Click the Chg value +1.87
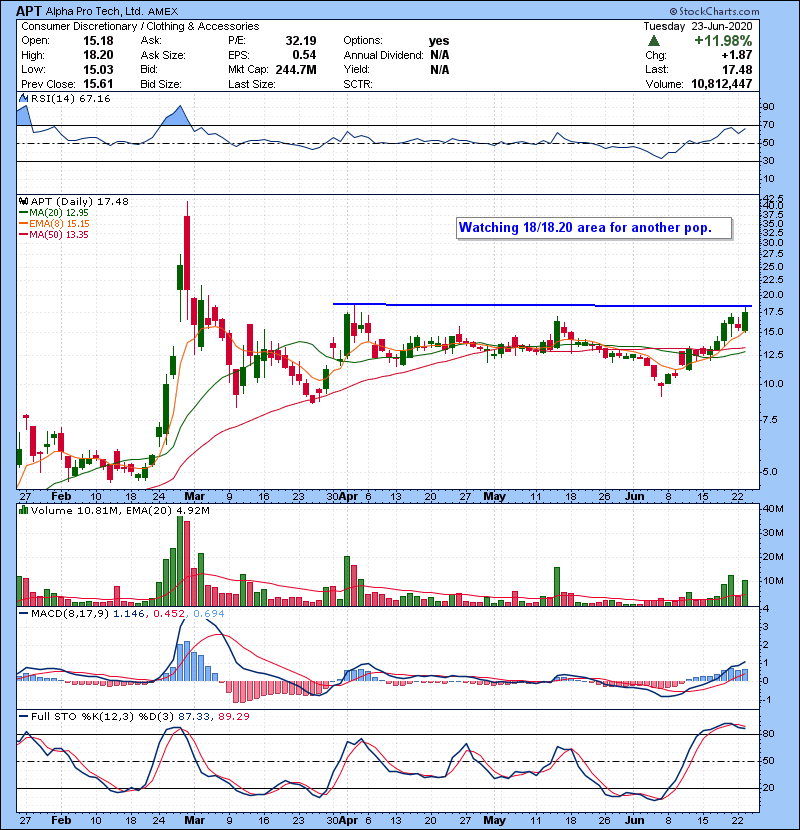Screen dimensions: 800x830 (x=737, y=55)
